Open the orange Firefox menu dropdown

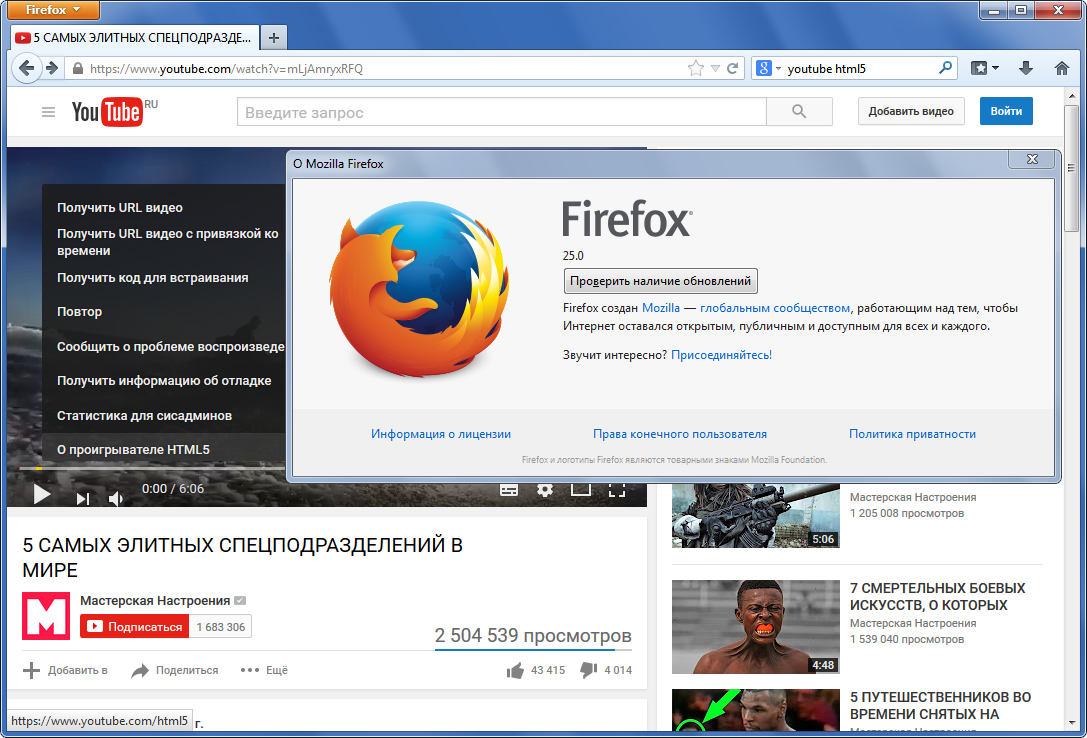pyautogui.click(x=53, y=10)
